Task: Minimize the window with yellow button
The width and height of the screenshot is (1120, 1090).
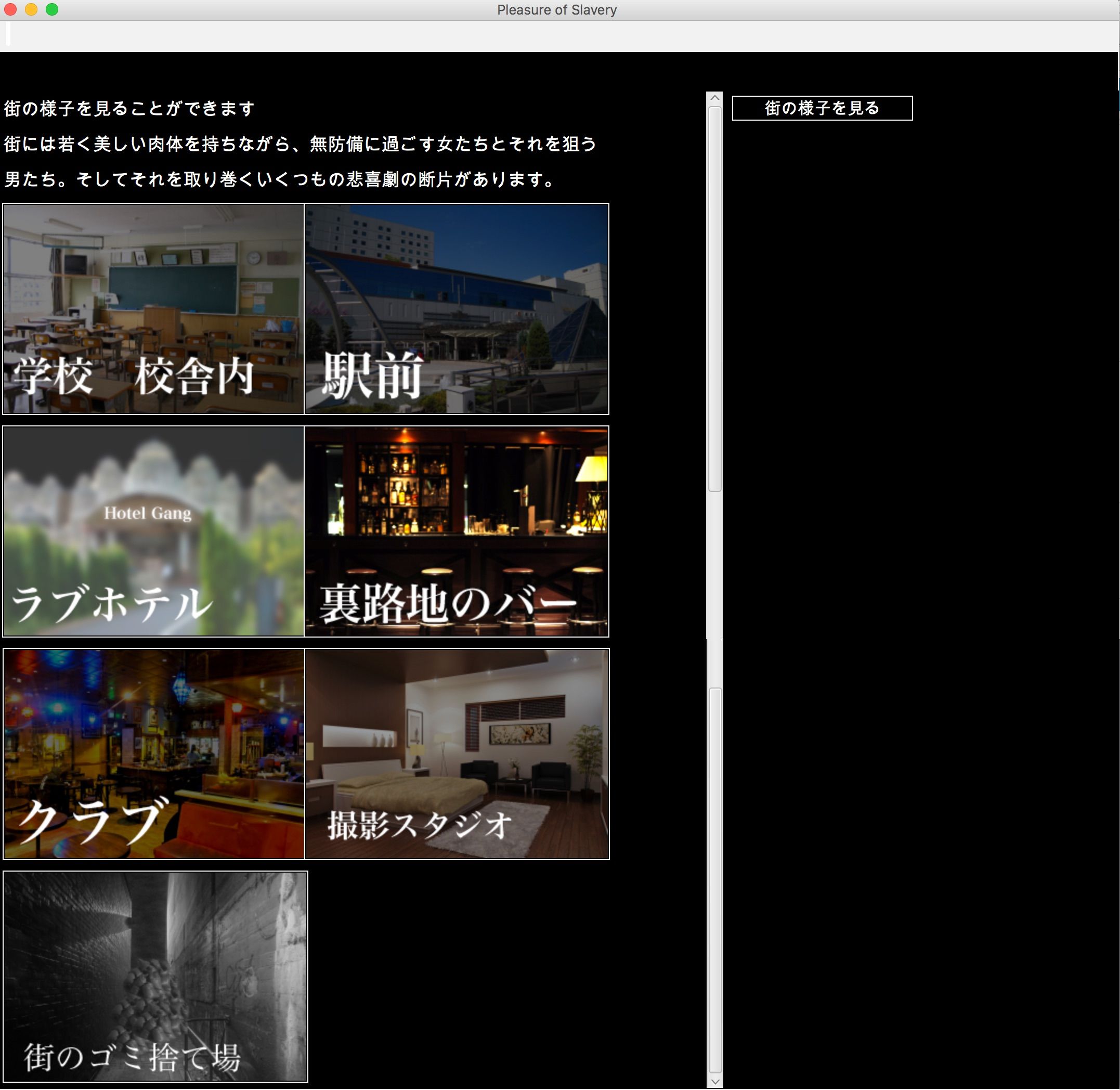Action: [31, 9]
